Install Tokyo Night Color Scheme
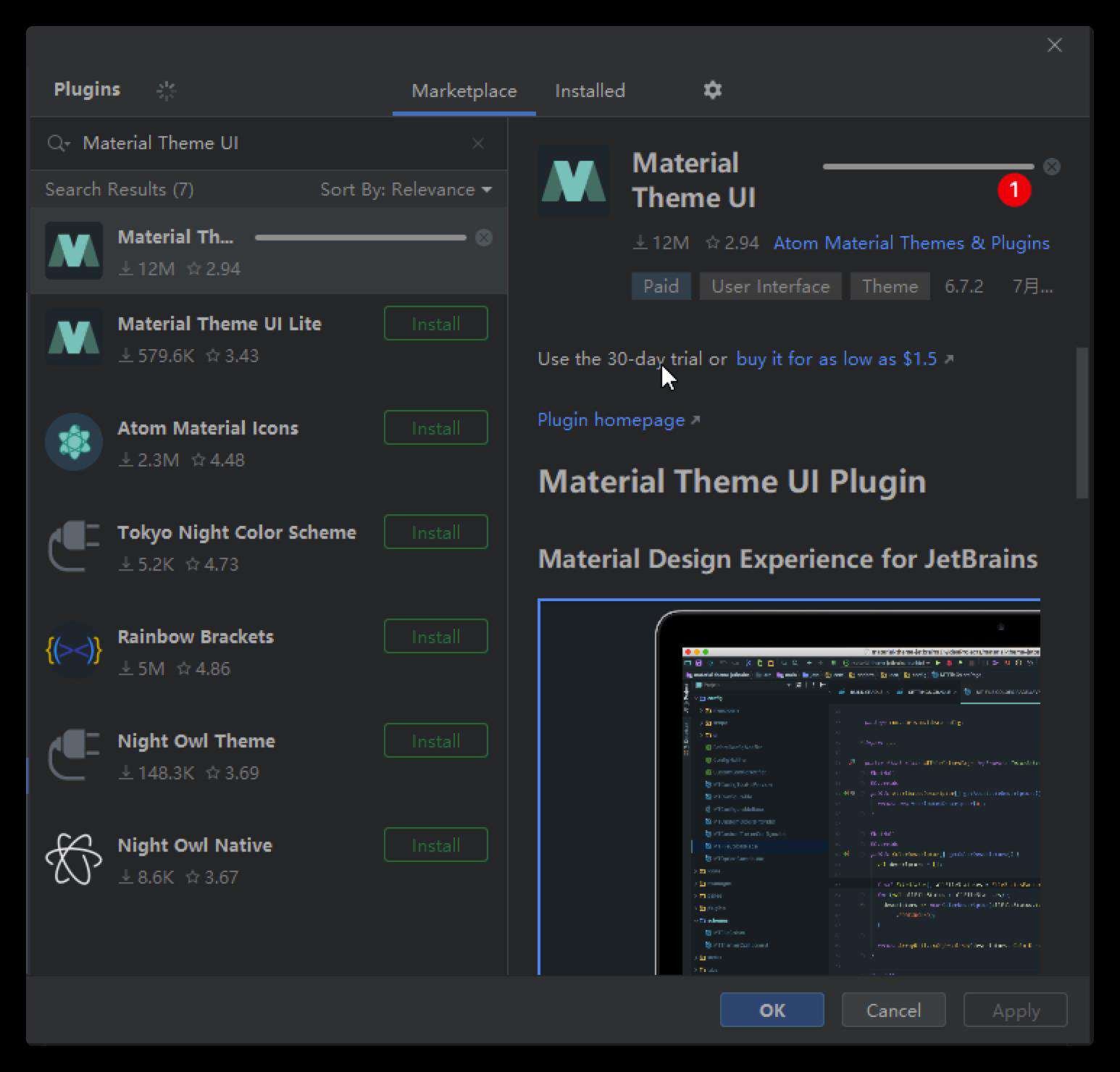The image size is (1120, 1072). [436, 532]
